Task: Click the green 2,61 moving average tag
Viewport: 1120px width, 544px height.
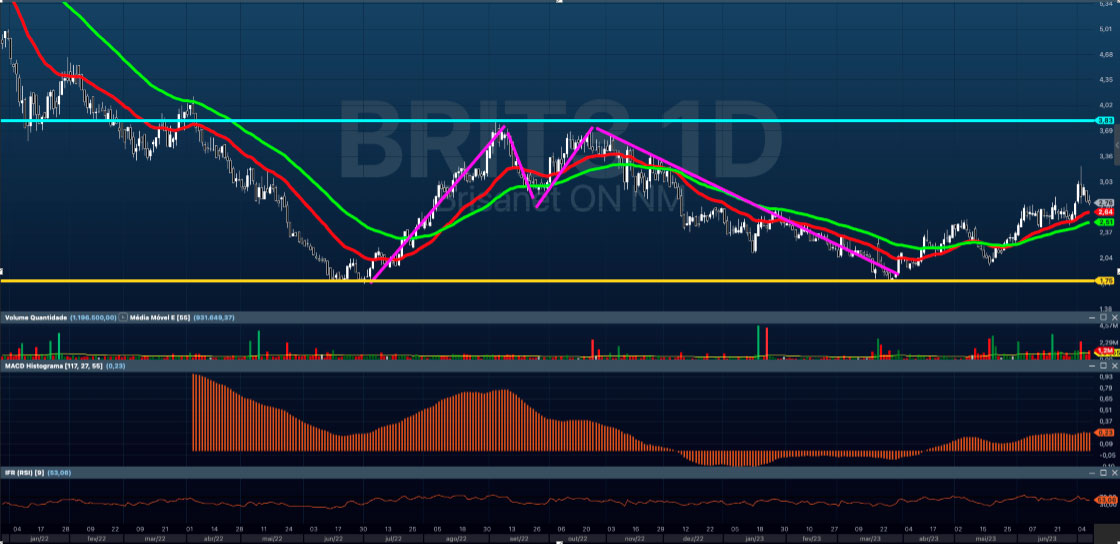Action: 1104,222
